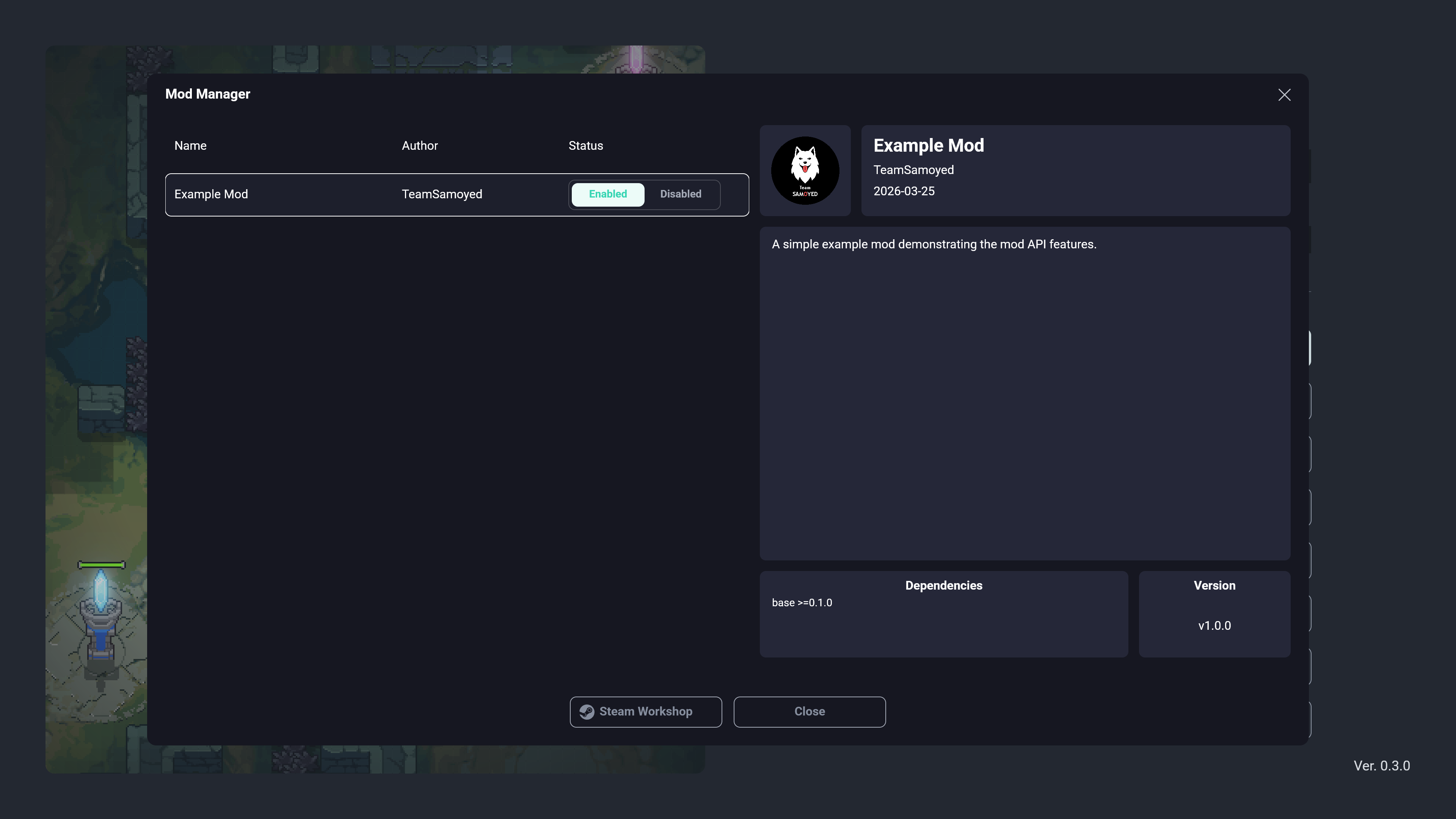Image resolution: width=1456 pixels, height=819 pixels.
Task: Click the Dependencies panel heading
Action: pyautogui.click(x=943, y=585)
